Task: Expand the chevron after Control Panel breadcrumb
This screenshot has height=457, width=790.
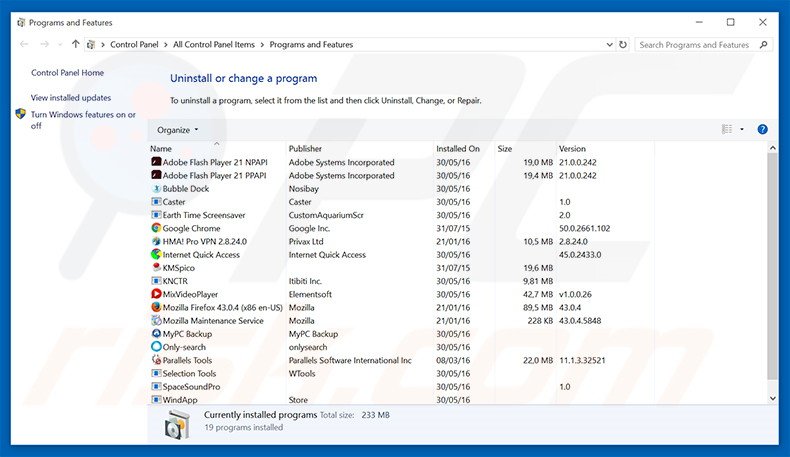Action: click(x=166, y=44)
